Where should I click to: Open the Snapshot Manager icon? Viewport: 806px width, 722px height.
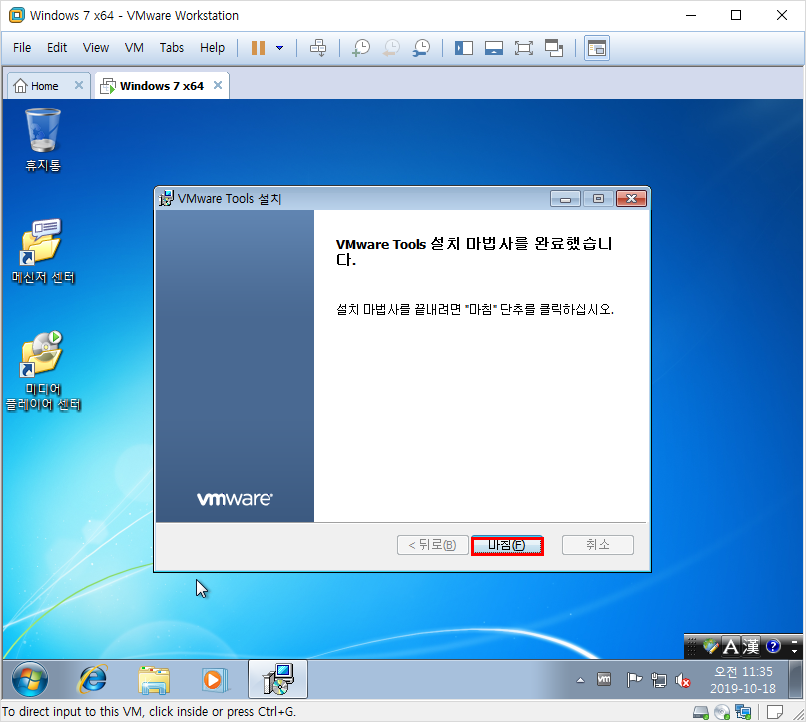422,48
